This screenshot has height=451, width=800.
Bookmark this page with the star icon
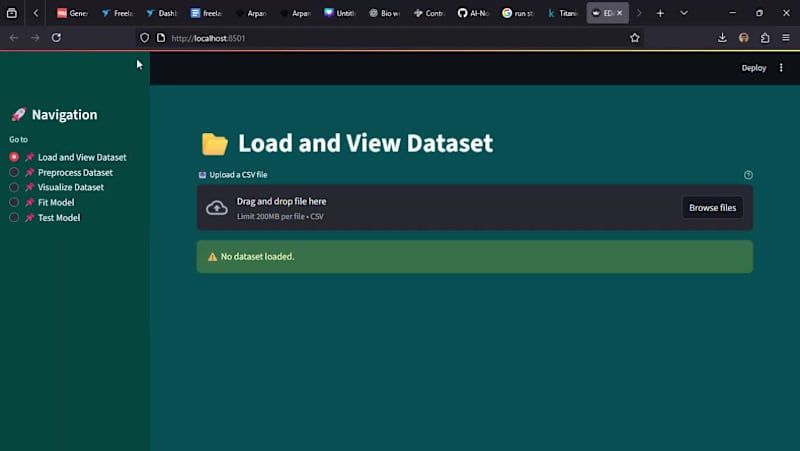634,38
